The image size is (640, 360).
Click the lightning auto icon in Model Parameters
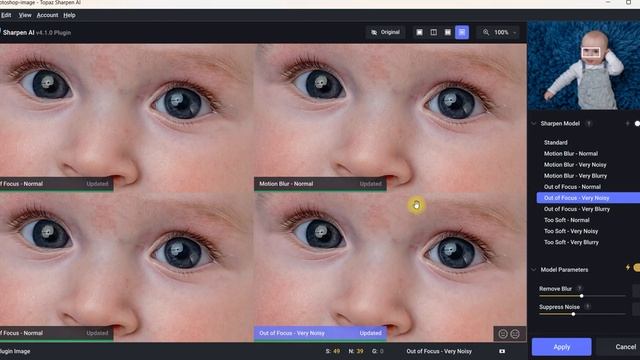(x=628, y=268)
